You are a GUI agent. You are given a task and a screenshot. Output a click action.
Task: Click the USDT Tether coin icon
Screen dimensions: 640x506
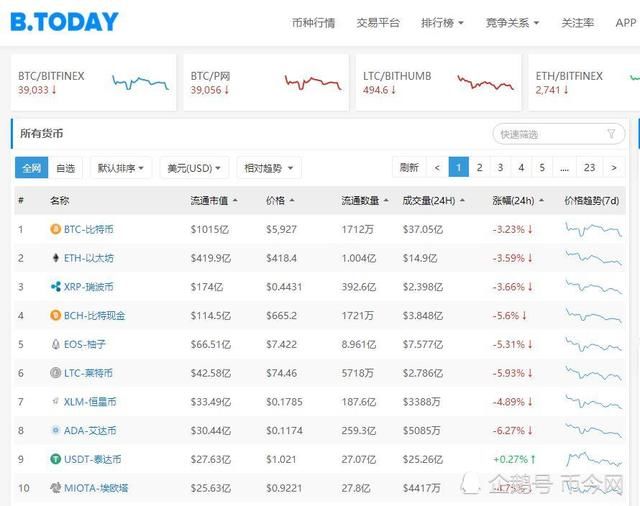tap(56, 459)
